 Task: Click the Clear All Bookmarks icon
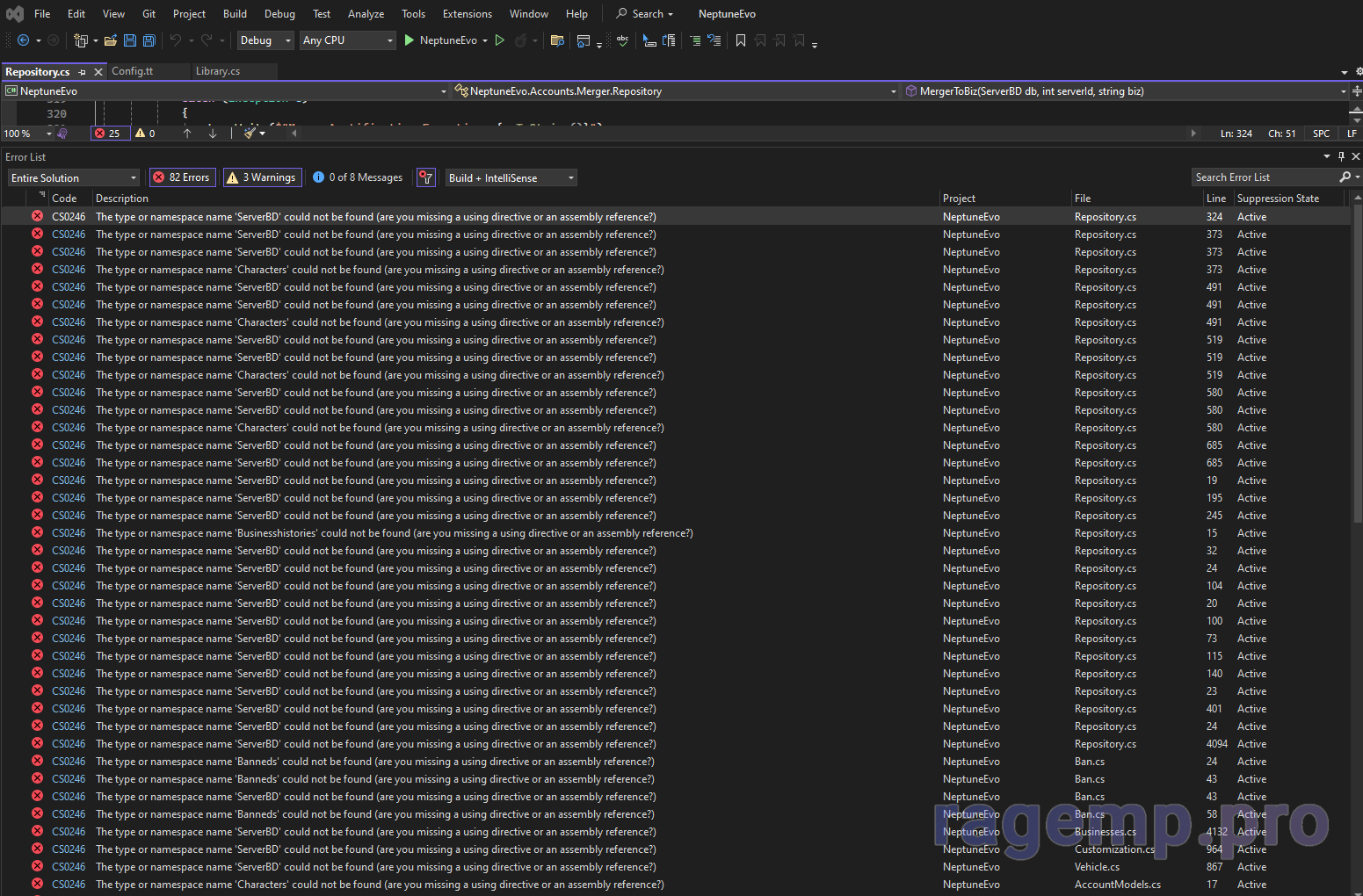[x=799, y=40]
